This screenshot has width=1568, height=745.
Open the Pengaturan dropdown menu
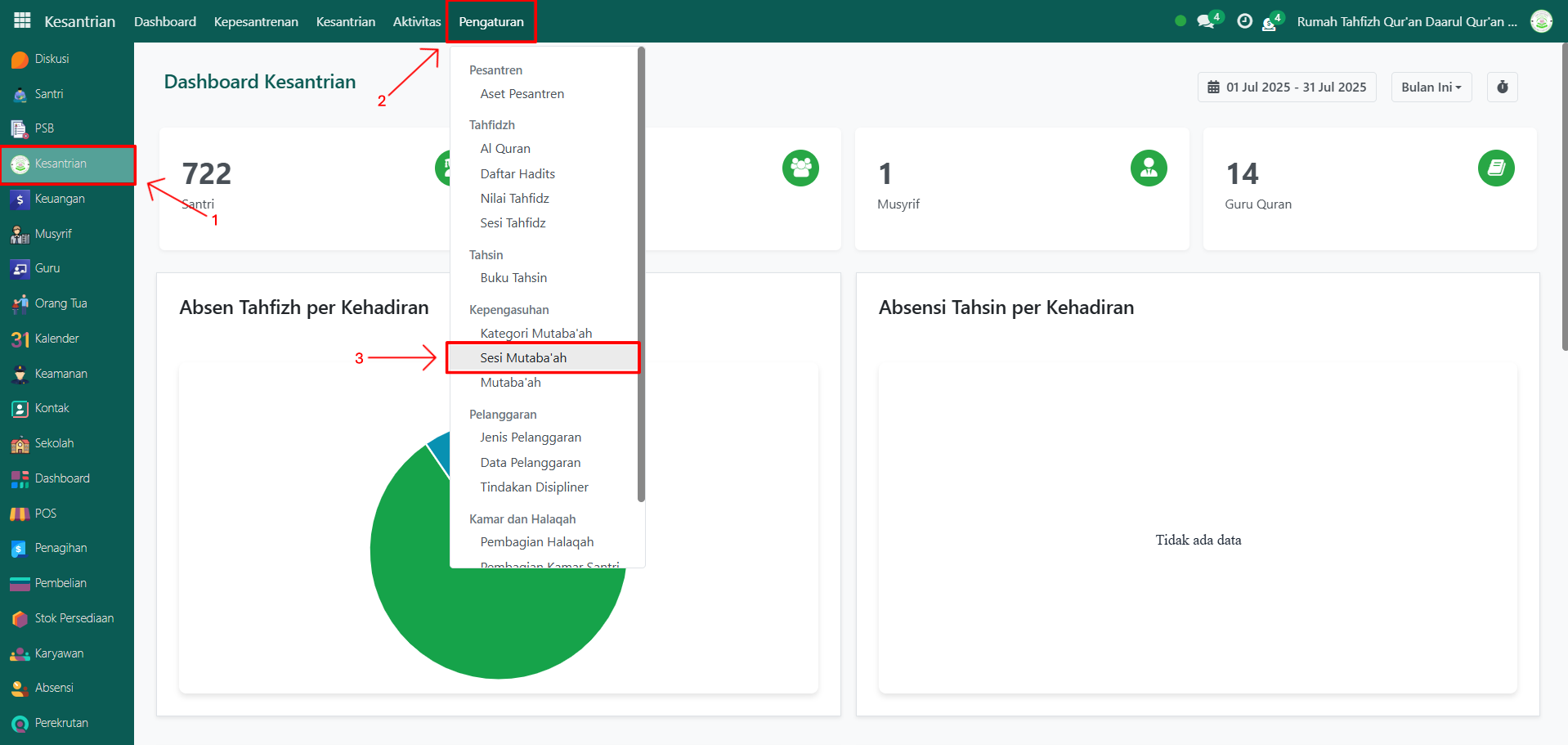coord(491,22)
